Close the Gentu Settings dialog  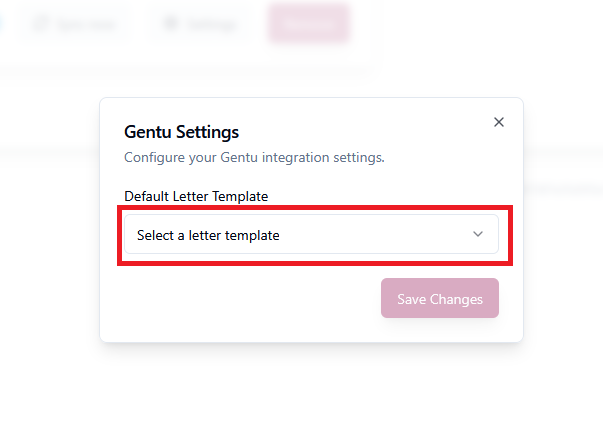499,122
